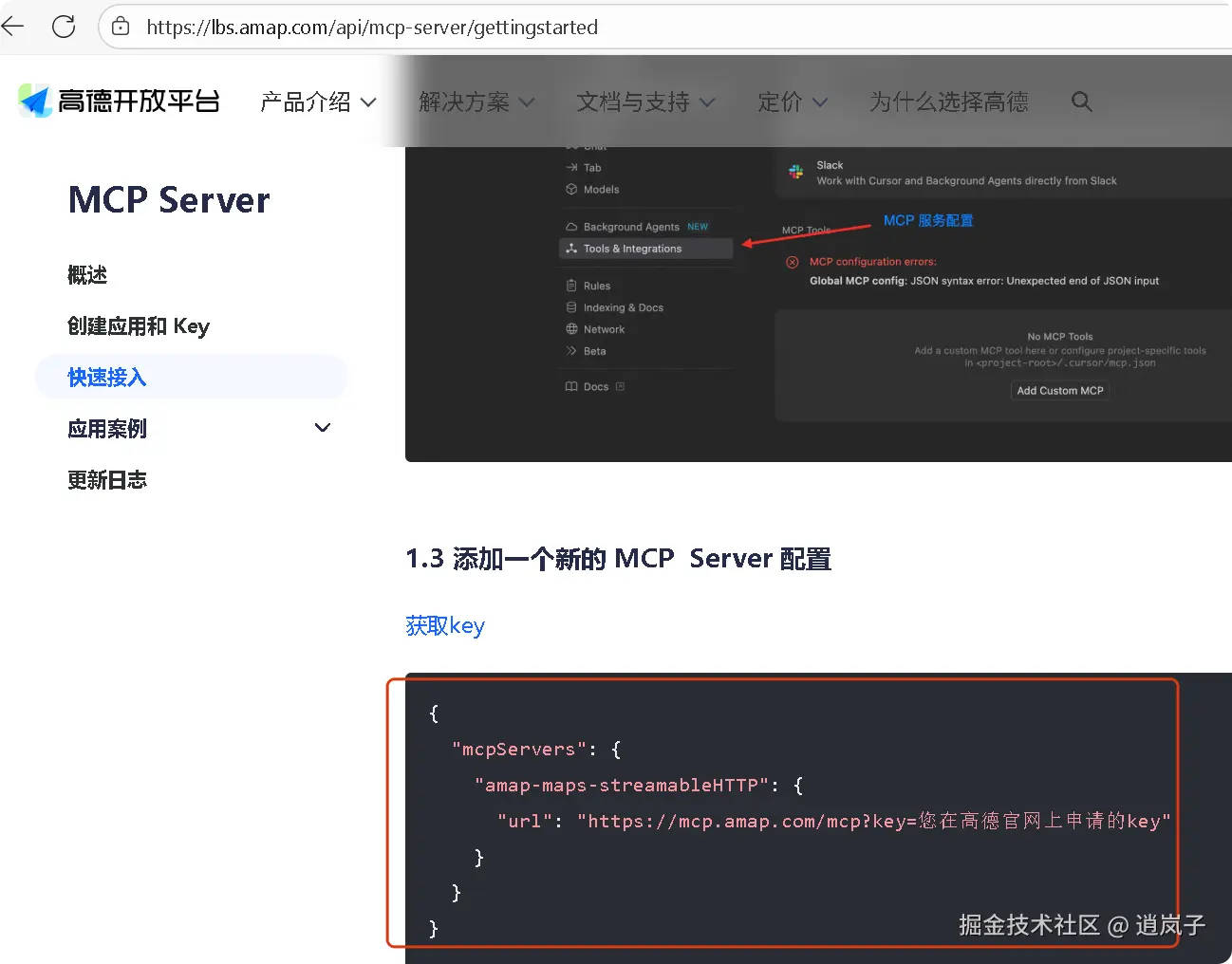Select 快速接入 in the sidebar

[191, 377]
